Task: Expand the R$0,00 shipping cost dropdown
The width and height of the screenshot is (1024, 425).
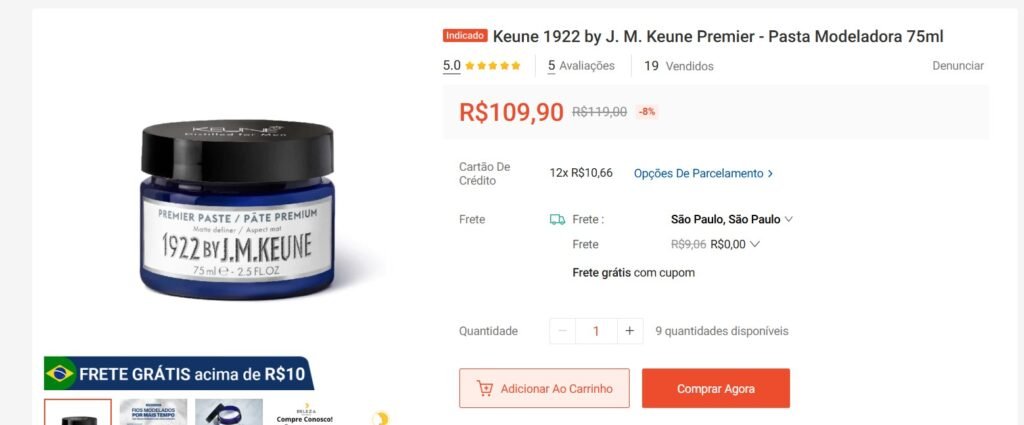Action: [x=735, y=244]
